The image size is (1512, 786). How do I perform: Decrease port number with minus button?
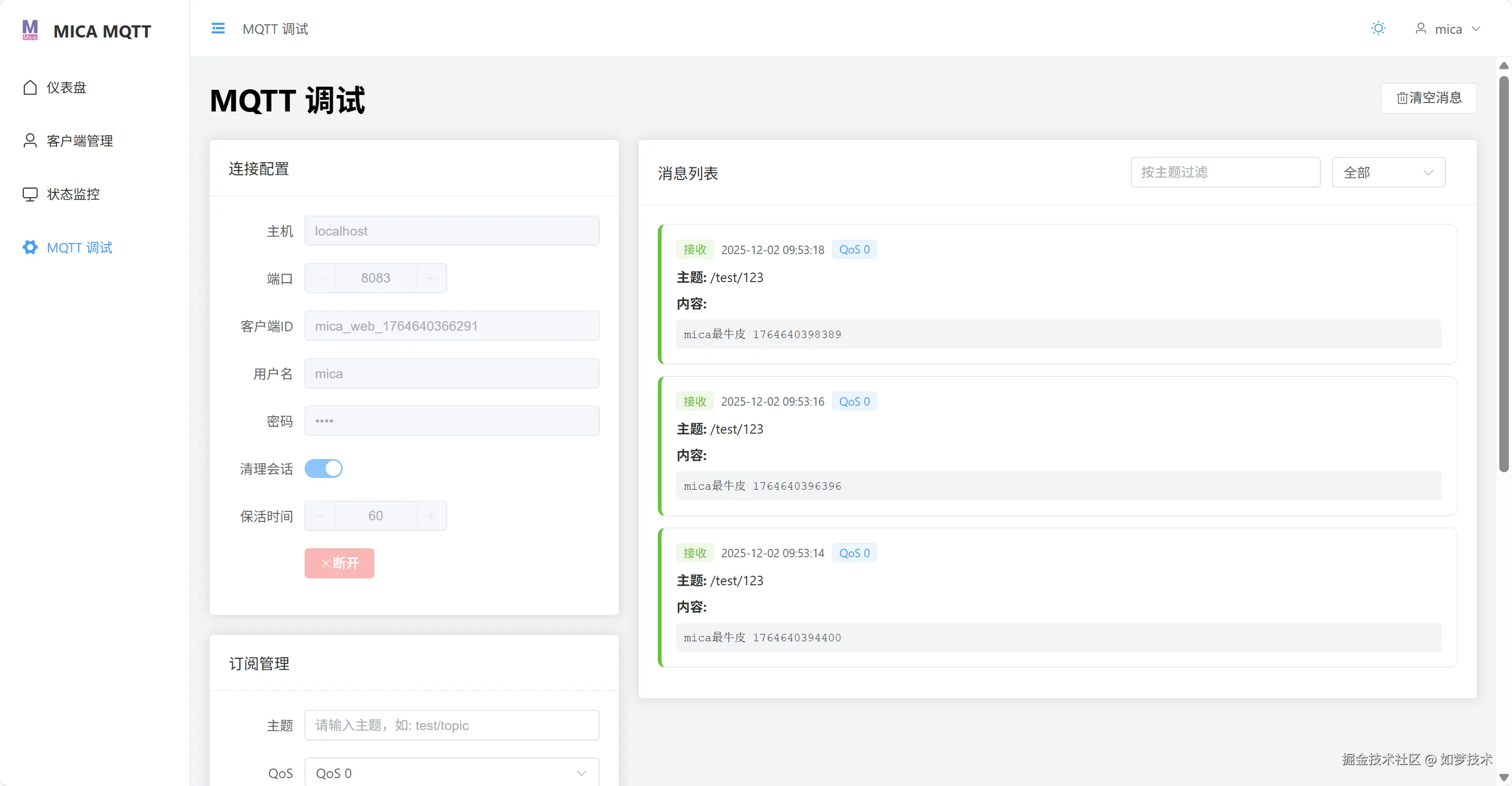coord(320,278)
